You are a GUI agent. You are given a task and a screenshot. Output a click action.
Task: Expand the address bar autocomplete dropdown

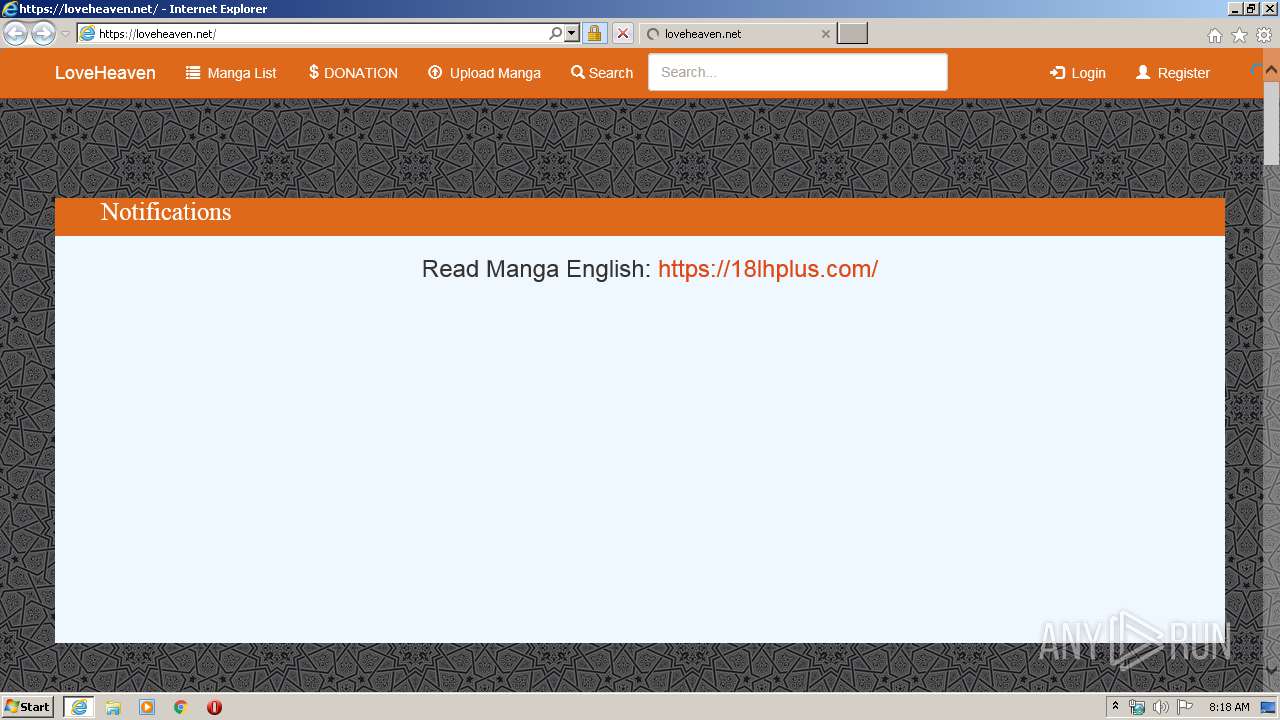572,33
